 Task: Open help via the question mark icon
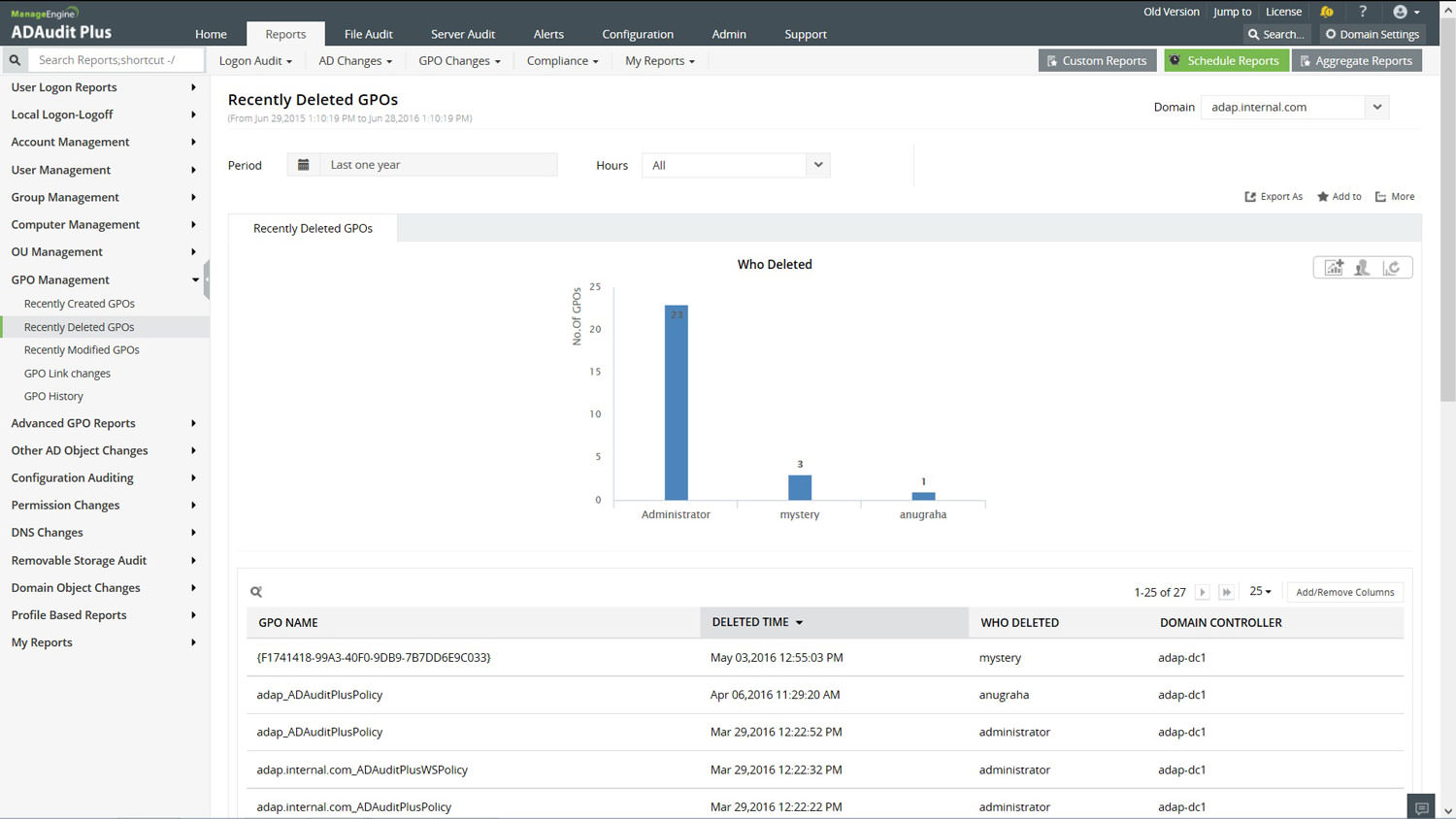(1363, 12)
